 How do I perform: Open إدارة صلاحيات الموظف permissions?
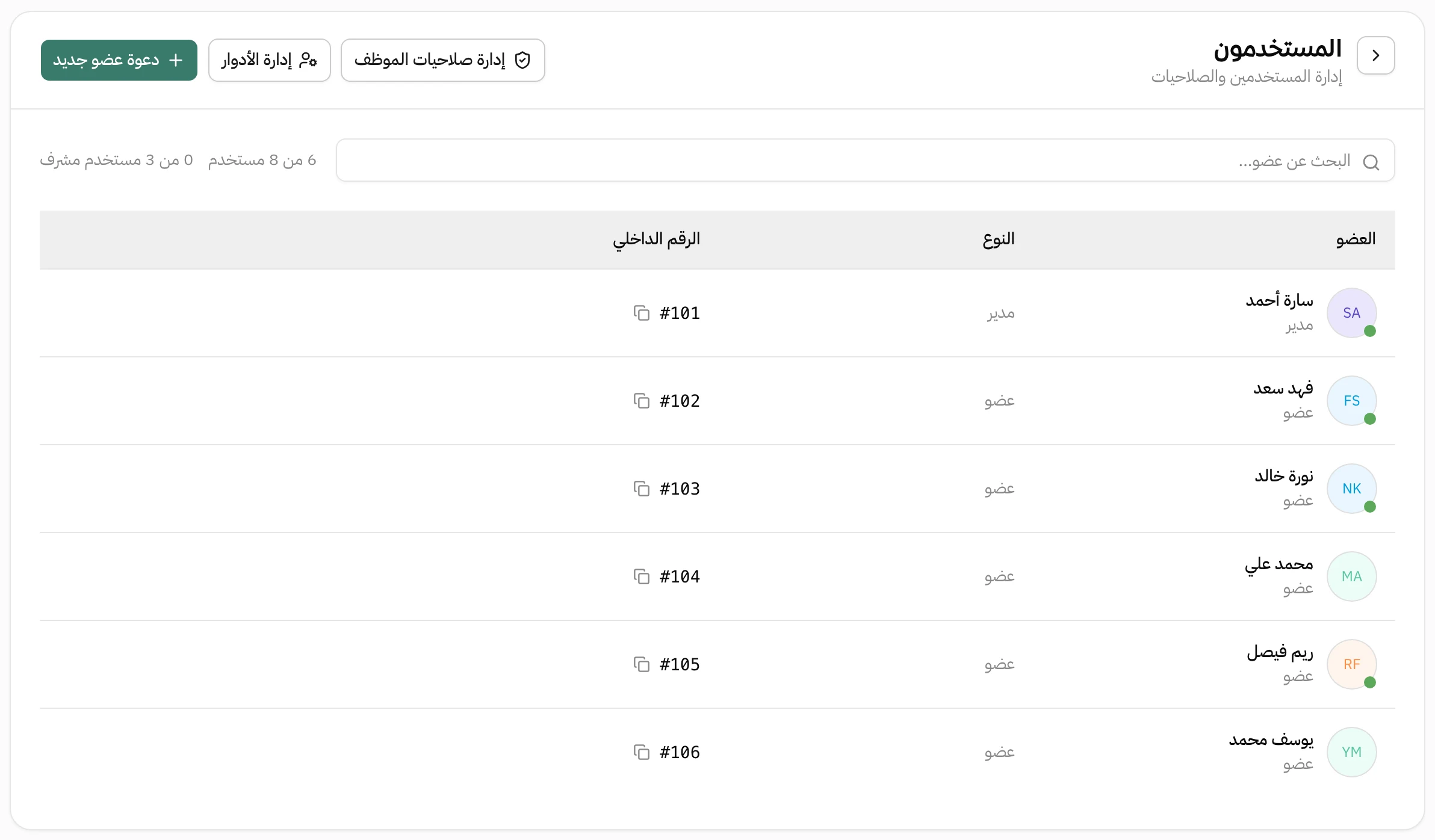click(443, 60)
